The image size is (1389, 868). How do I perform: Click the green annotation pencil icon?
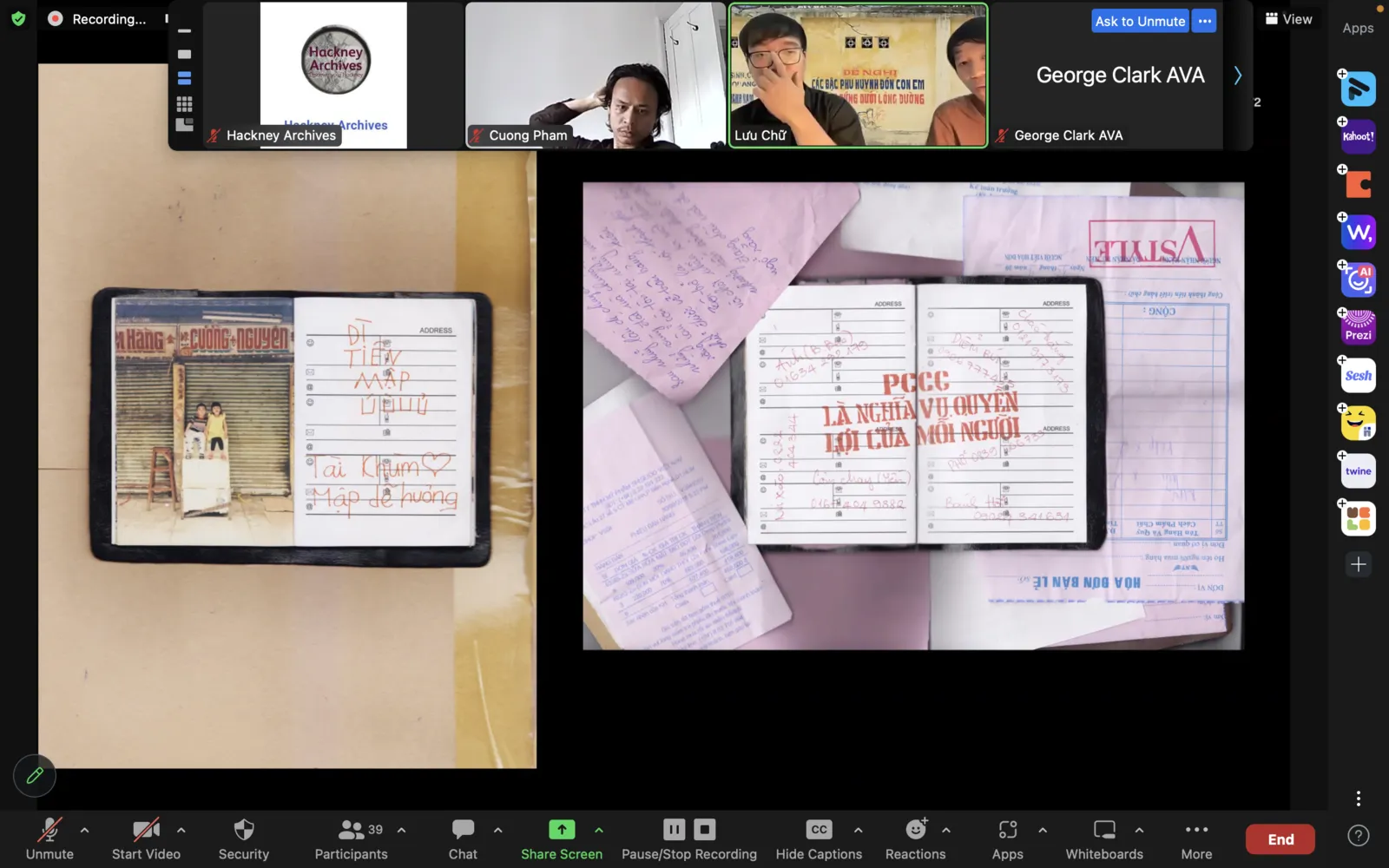[35, 775]
